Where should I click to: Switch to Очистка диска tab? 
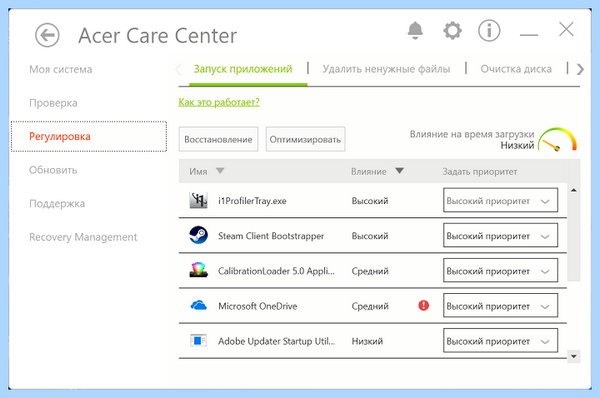click(516, 69)
